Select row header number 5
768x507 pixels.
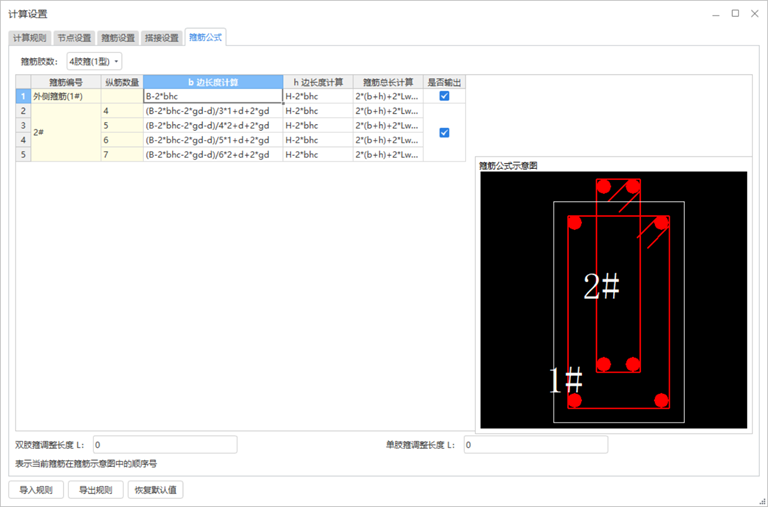(22, 155)
